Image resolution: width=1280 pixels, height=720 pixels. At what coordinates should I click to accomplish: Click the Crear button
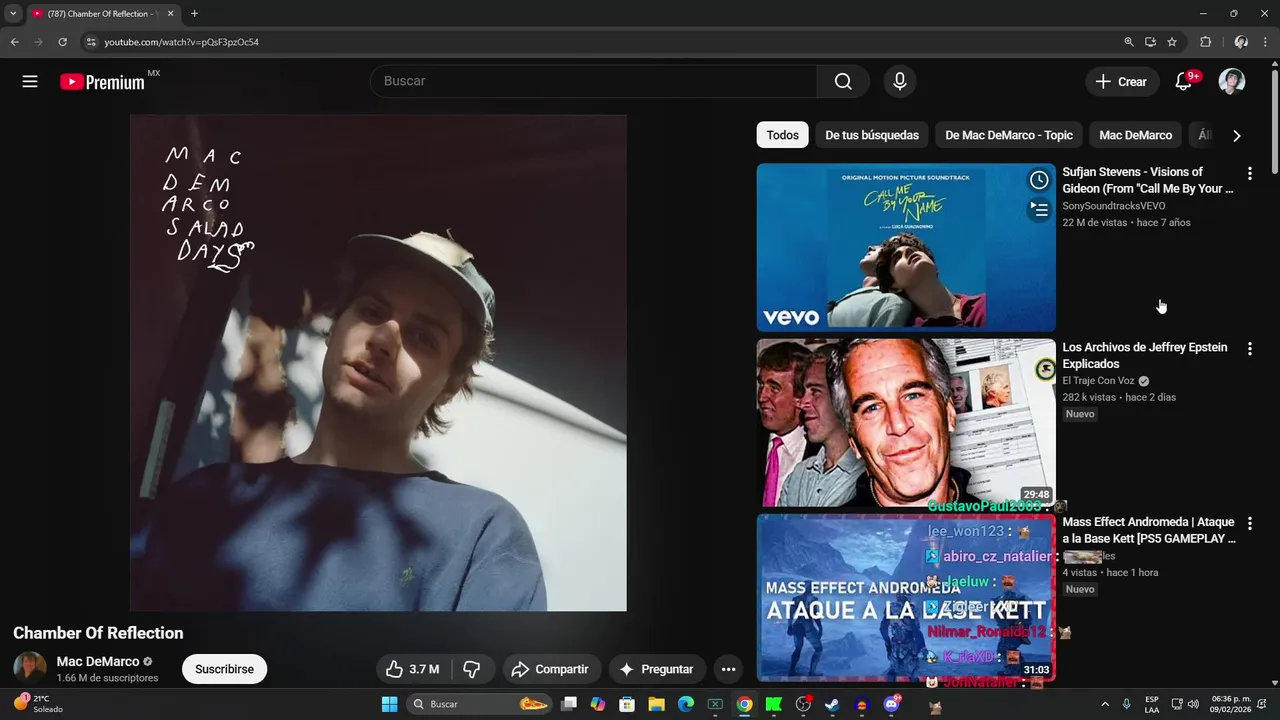click(1122, 81)
